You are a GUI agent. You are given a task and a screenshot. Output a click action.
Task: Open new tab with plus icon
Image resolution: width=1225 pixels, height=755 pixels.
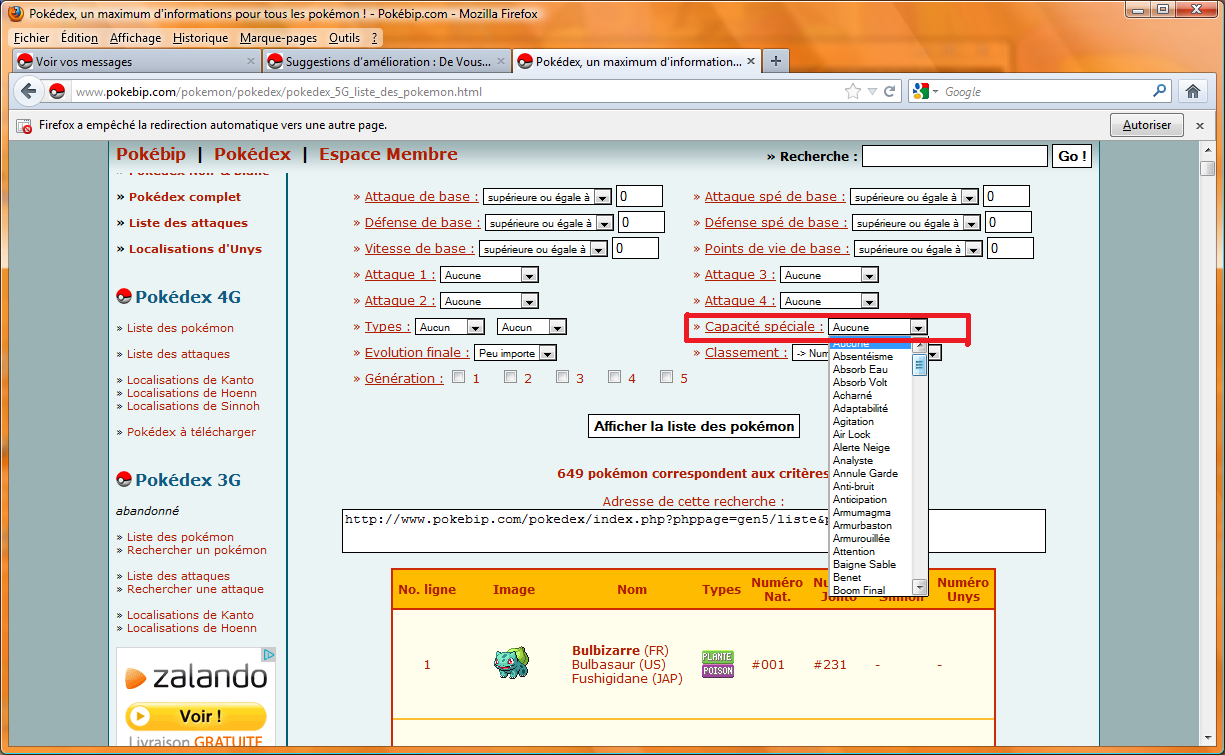tap(775, 61)
